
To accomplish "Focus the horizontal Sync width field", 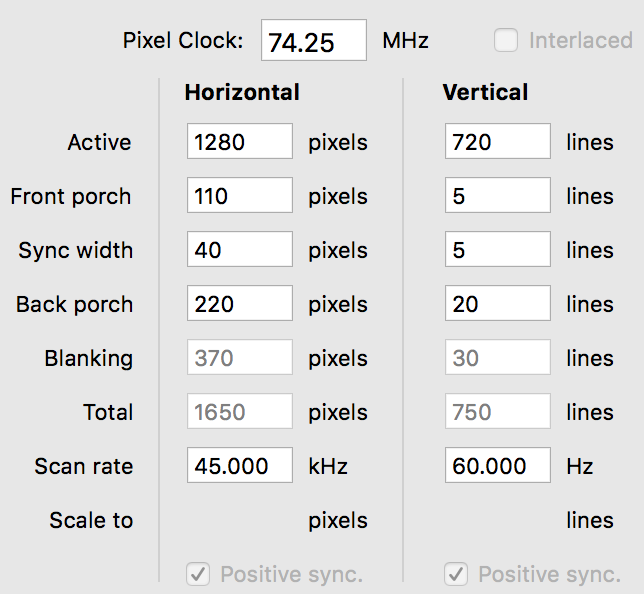I will tap(239, 250).
